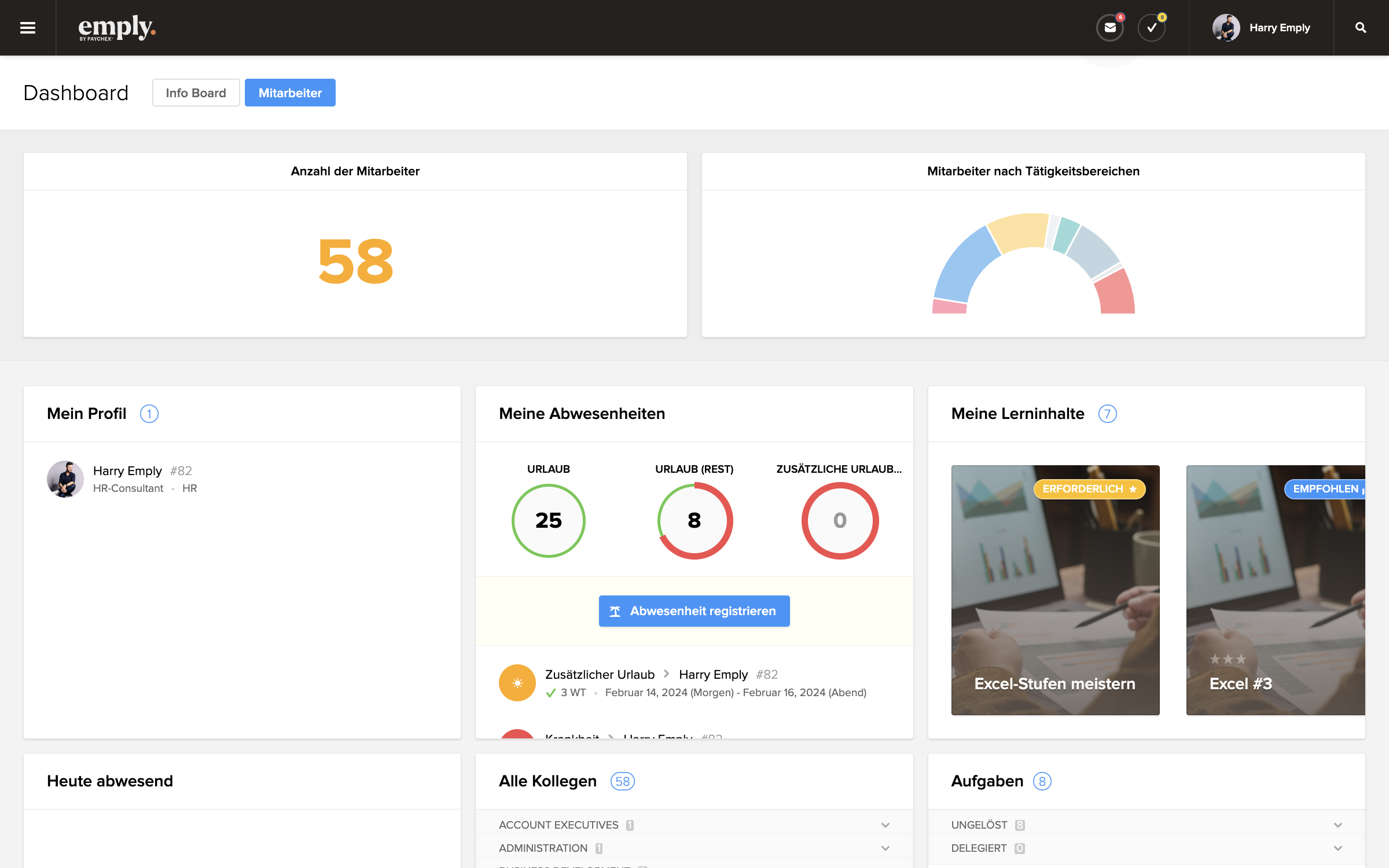Viewport: 1389px width, 868px height.
Task: Click the orange sun absence icon
Action: pyautogui.click(x=517, y=683)
